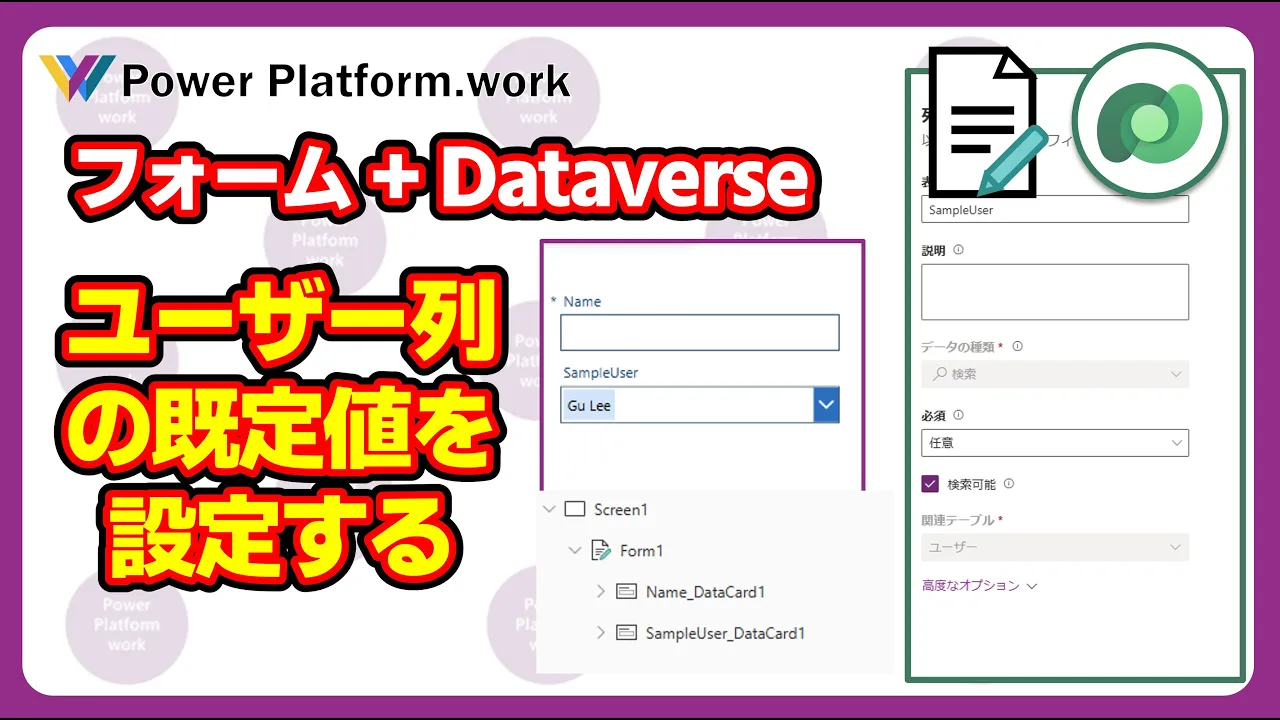1280x720 pixels.
Task: Click the Power Platform.work title text
Action: coord(346,80)
